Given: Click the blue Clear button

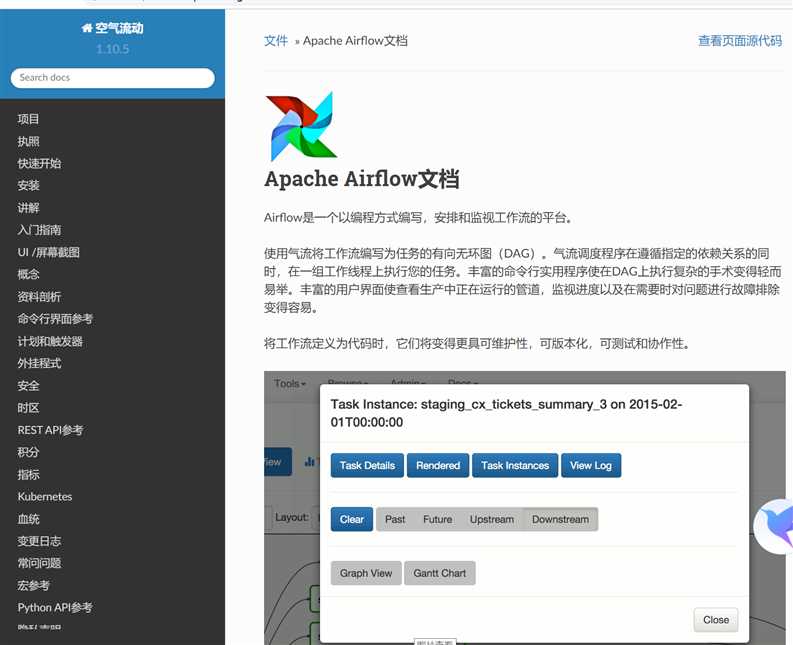Looking at the screenshot, I should tap(351, 520).
